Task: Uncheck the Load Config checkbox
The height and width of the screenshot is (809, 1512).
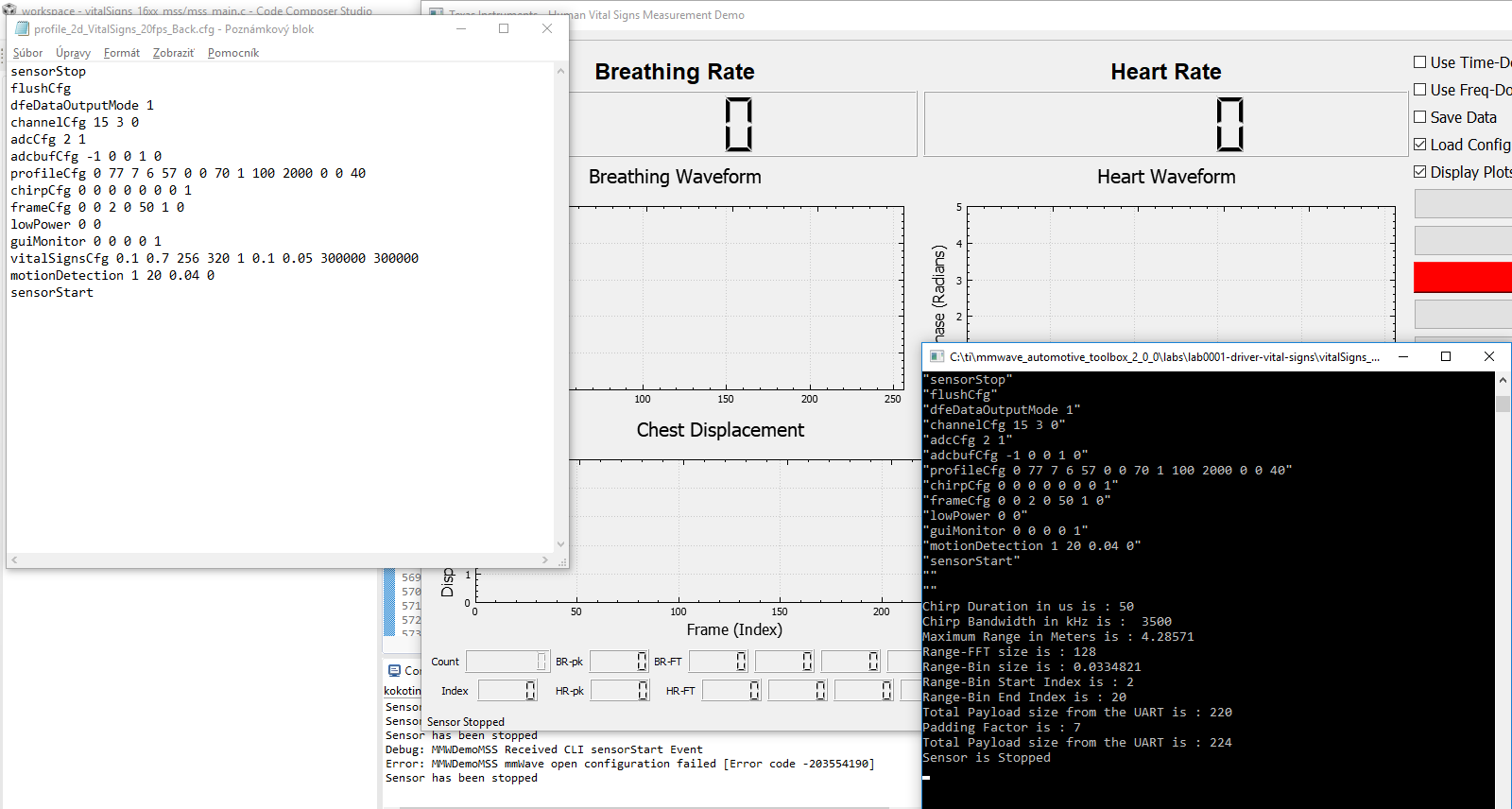Action: (1419, 145)
